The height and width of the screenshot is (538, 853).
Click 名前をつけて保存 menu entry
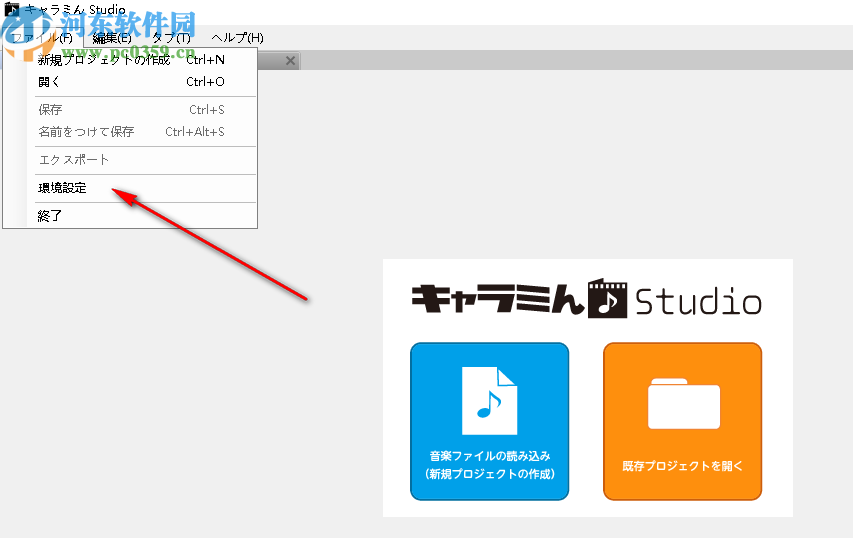(131, 132)
